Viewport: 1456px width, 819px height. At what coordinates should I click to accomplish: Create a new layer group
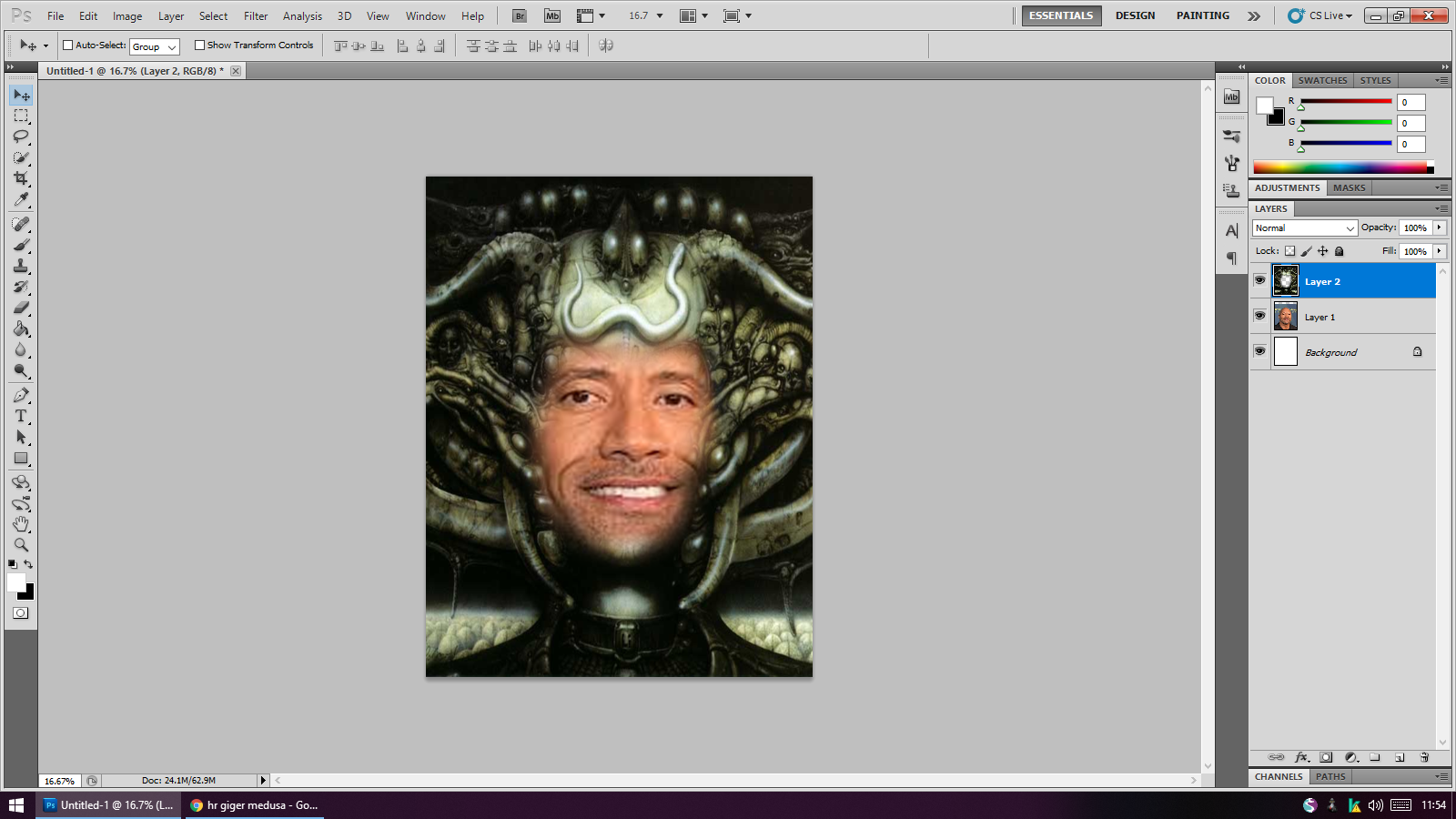[x=1375, y=757]
